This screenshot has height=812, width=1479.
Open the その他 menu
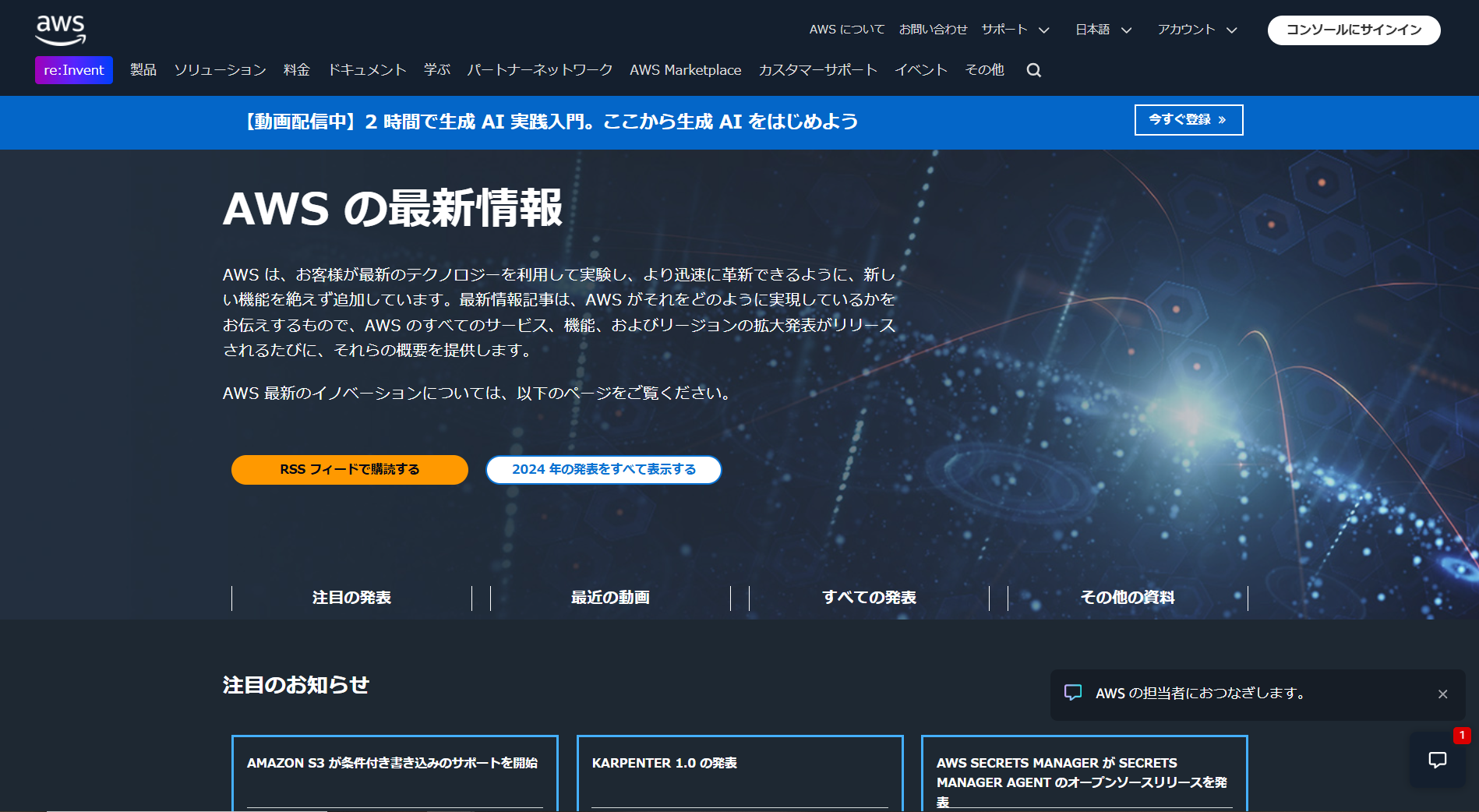tap(985, 70)
